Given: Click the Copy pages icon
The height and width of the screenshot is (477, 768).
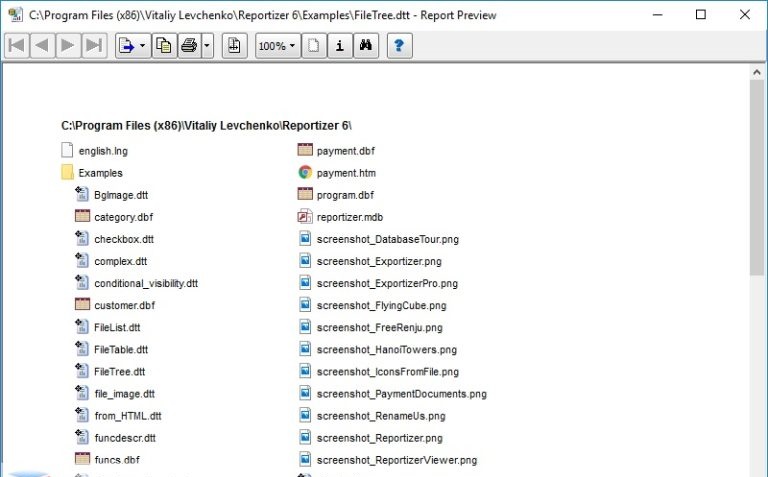Looking at the screenshot, I should coord(164,46).
